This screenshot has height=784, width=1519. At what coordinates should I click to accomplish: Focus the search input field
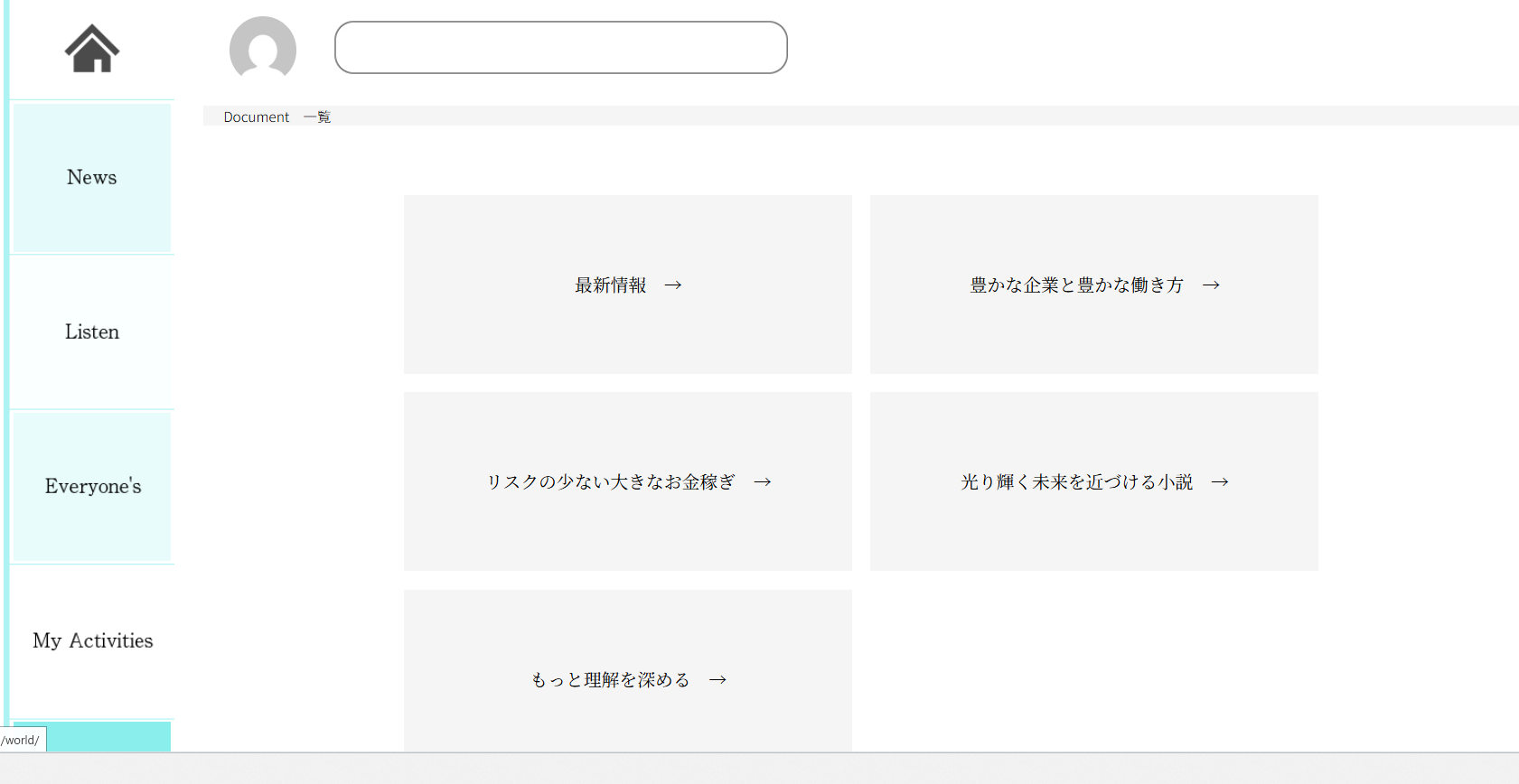[x=561, y=48]
